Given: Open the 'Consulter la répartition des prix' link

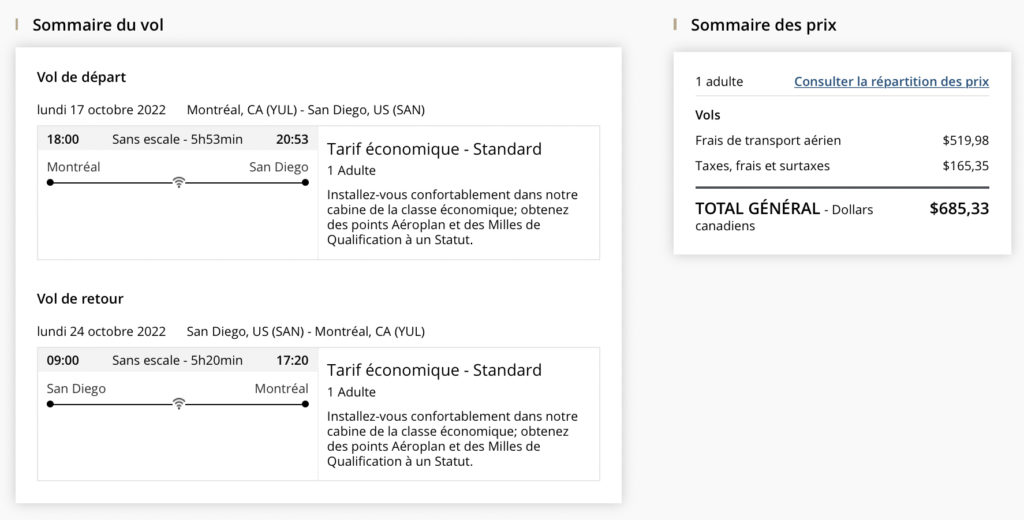Looking at the screenshot, I should coord(891,82).
